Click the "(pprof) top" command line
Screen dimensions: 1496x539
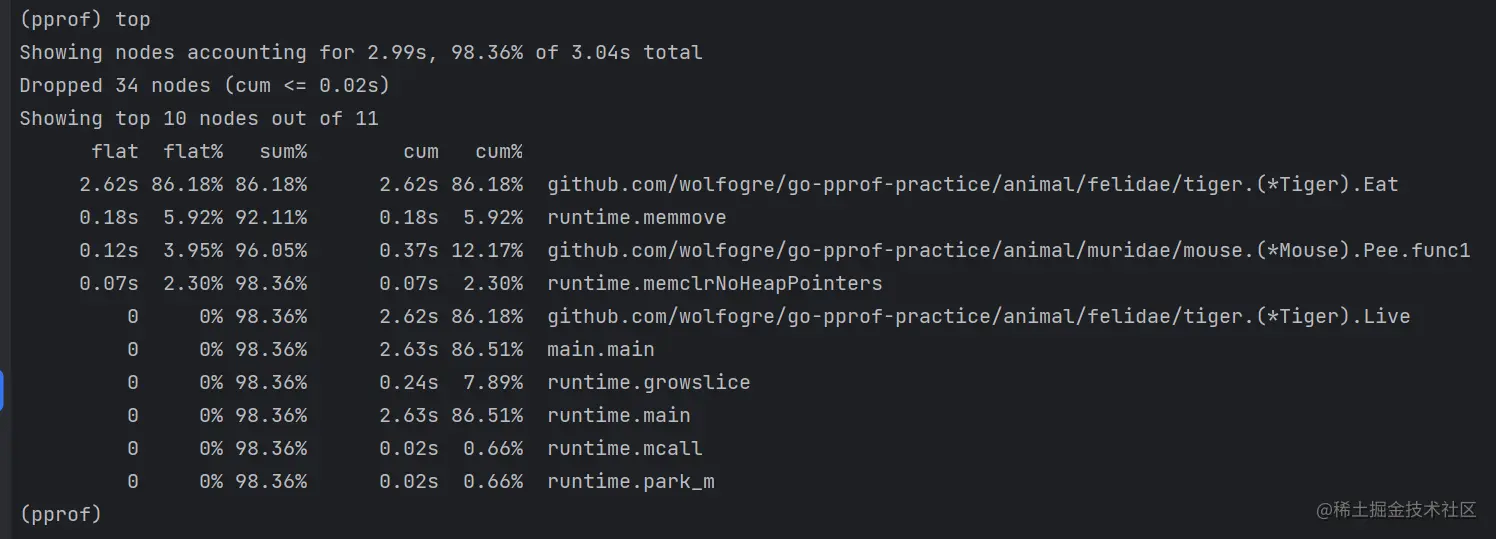85,19
